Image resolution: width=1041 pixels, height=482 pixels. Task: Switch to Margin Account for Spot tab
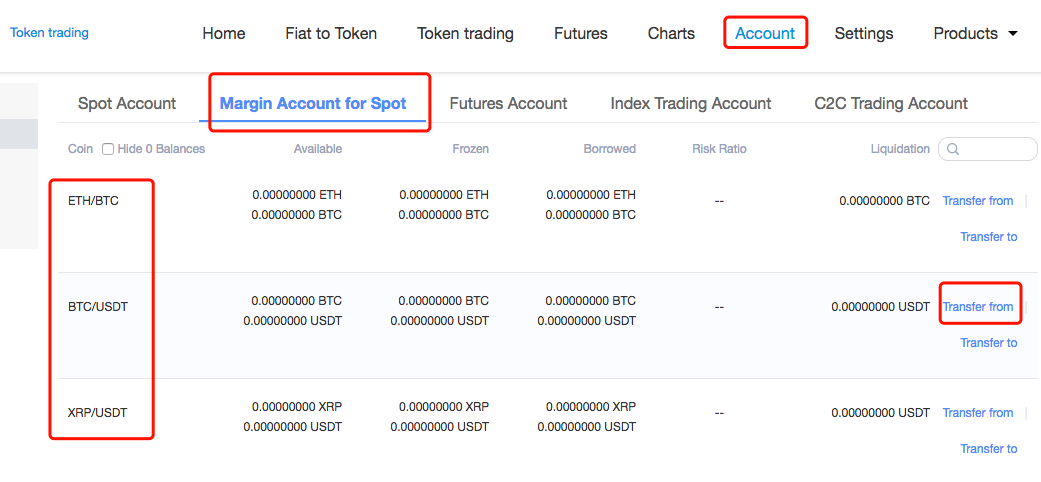(313, 104)
